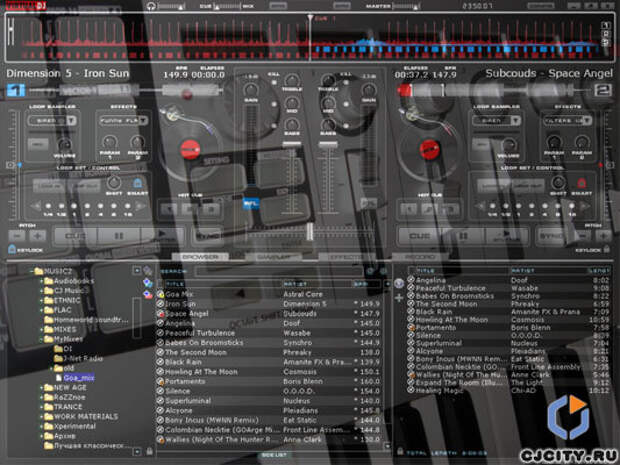
Task: Select the Goa_mix playlist
Action: 79,378
